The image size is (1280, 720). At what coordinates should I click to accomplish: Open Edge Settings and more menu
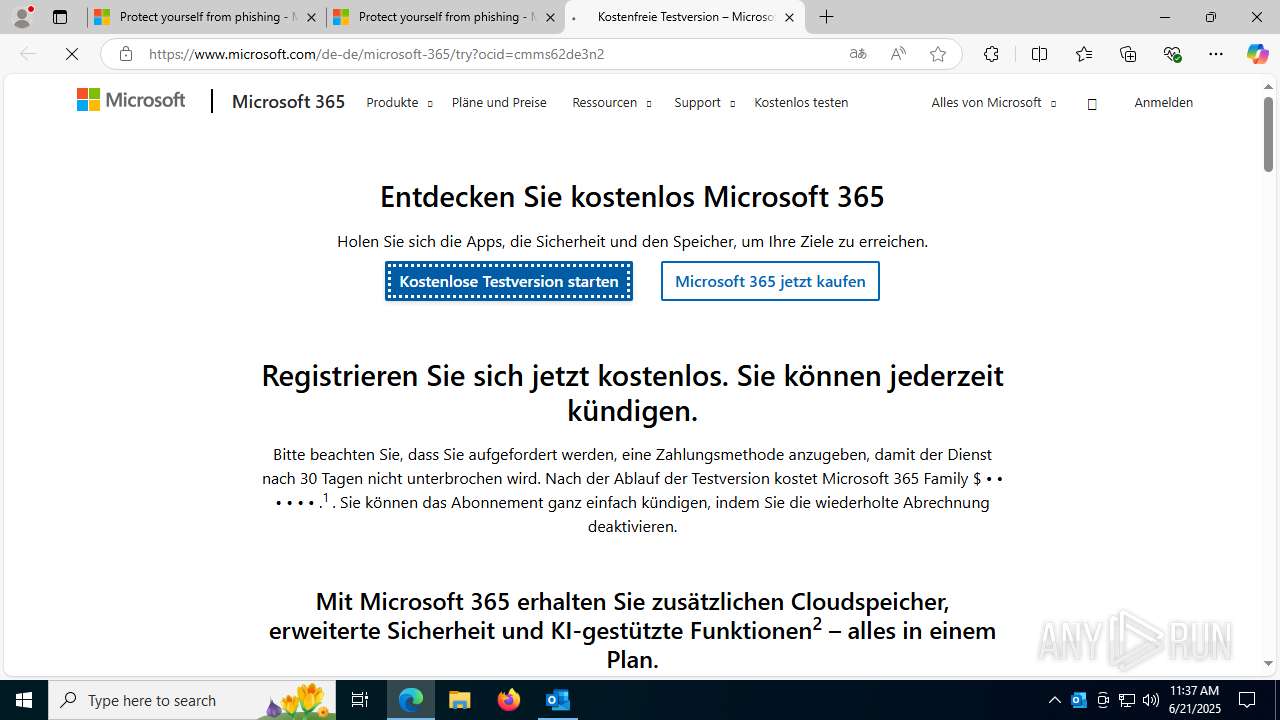1216,54
